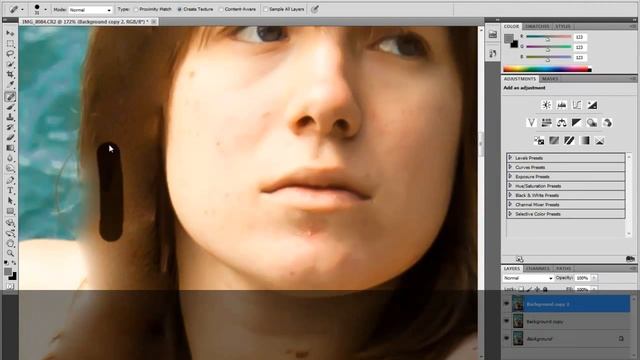Select the Rectangular Marquee tool

tap(10, 43)
